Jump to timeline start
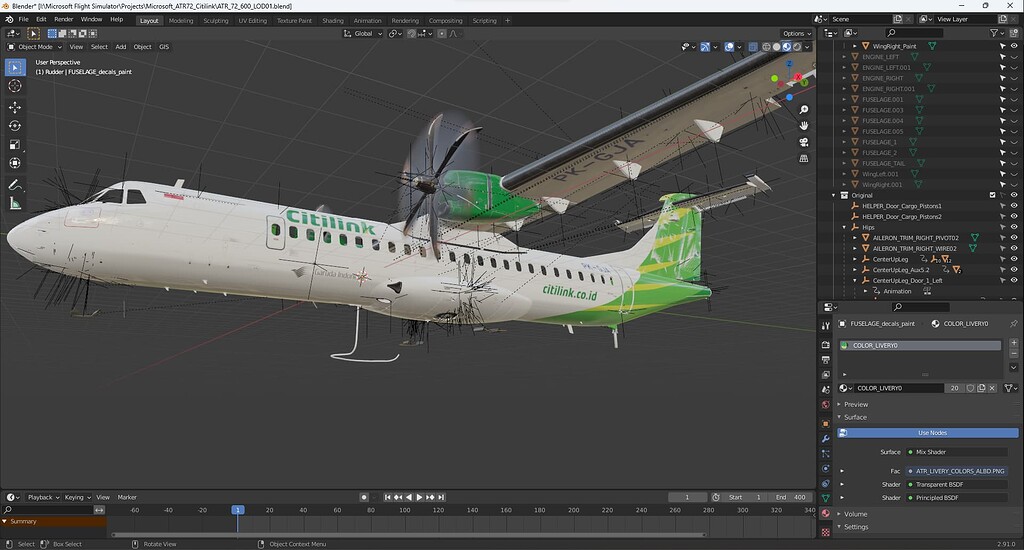Viewport: 1024px width, 550px height. [x=388, y=497]
